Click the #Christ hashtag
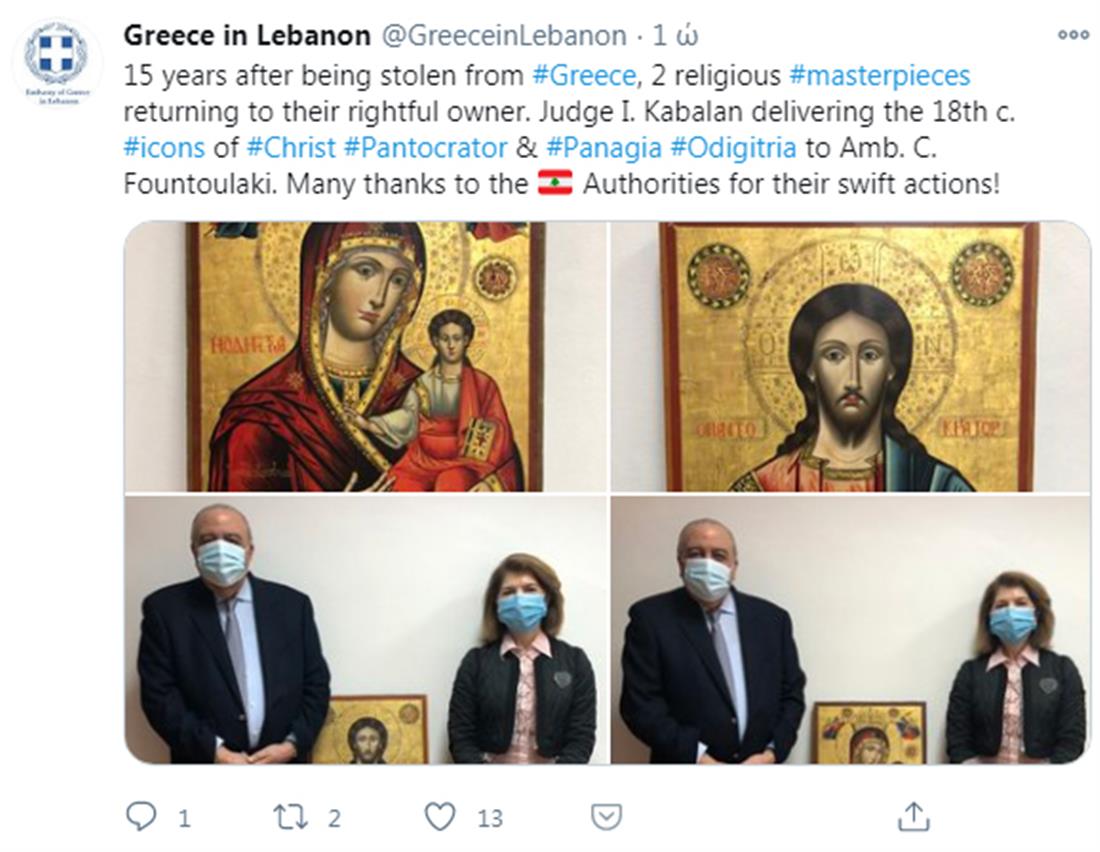The height and width of the screenshot is (852, 1100). (291, 147)
